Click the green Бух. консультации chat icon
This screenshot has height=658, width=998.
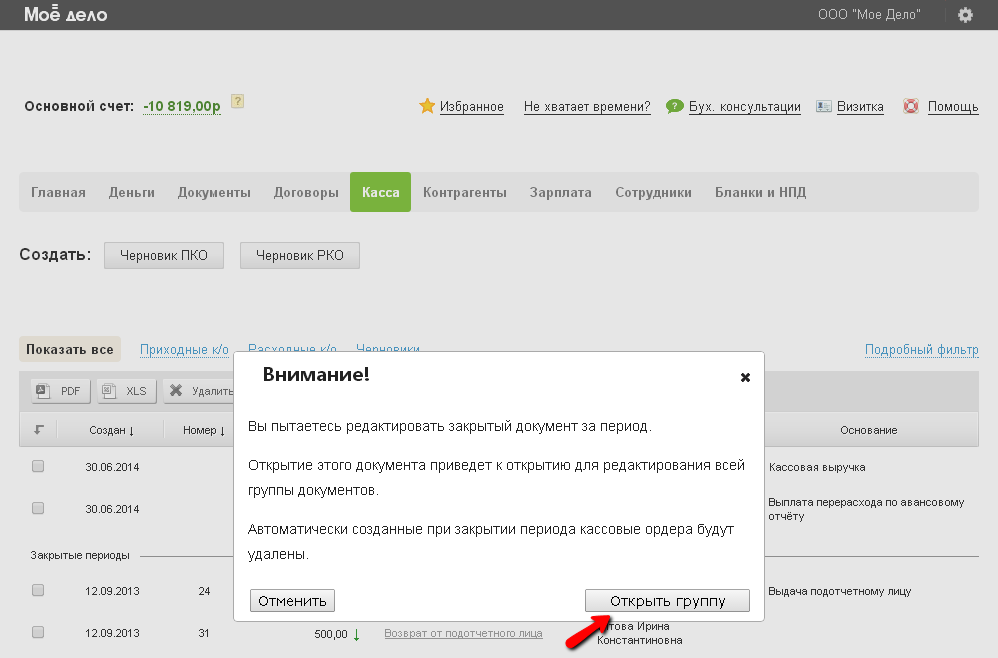tap(675, 106)
